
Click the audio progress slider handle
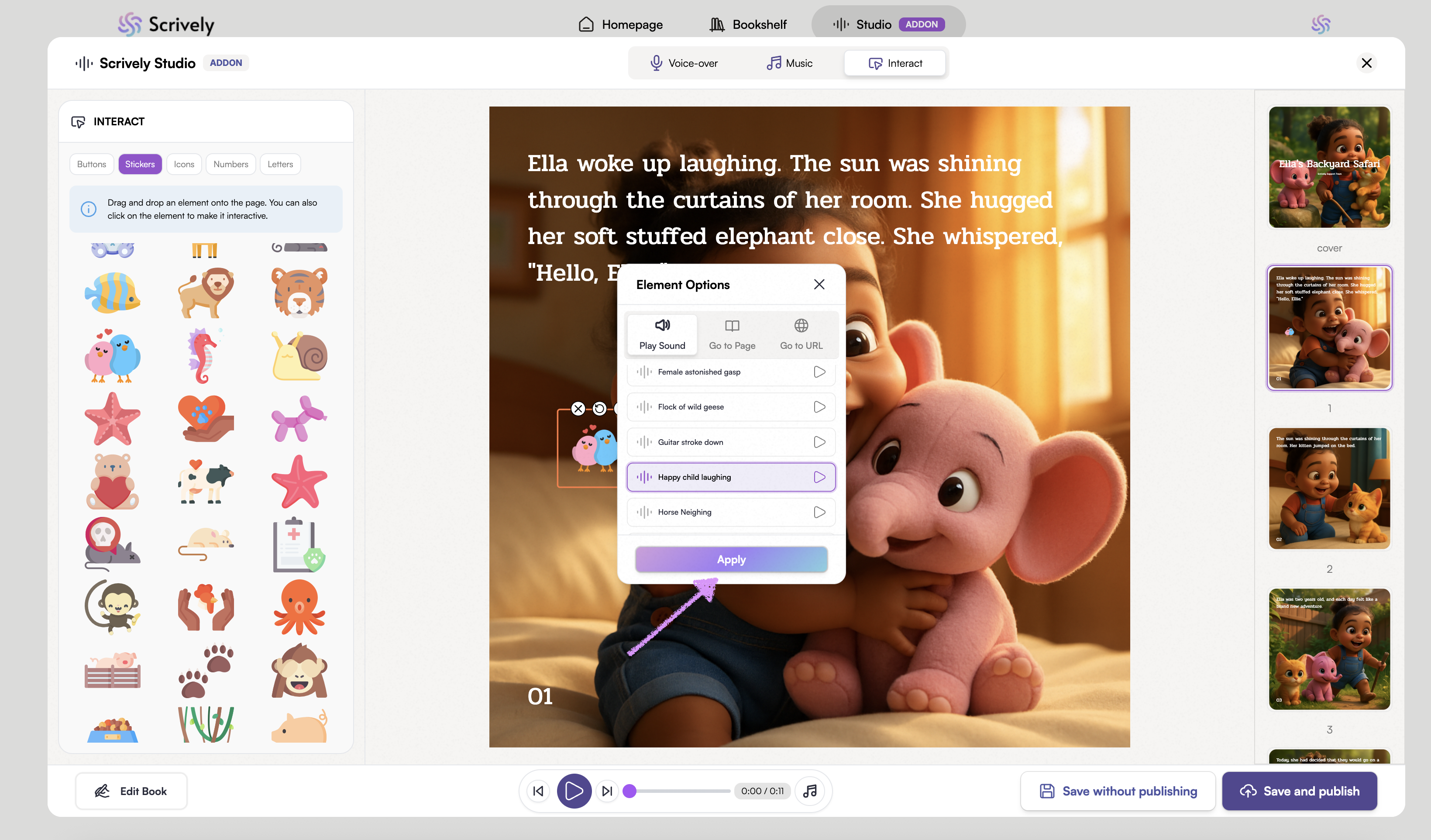tap(629, 791)
